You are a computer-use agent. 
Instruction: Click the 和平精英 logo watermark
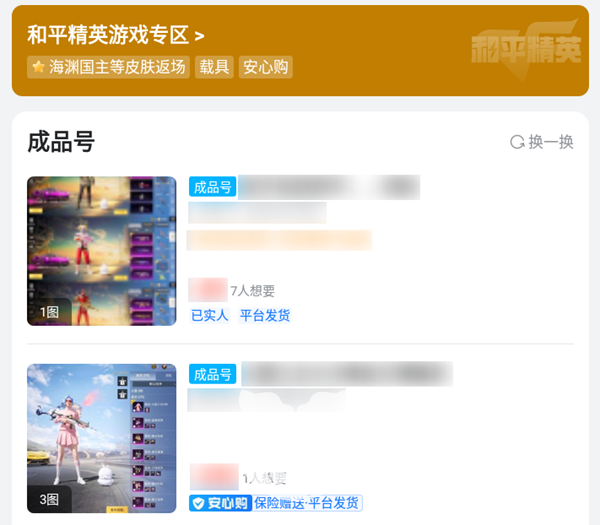pyautogui.click(x=527, y=49)
